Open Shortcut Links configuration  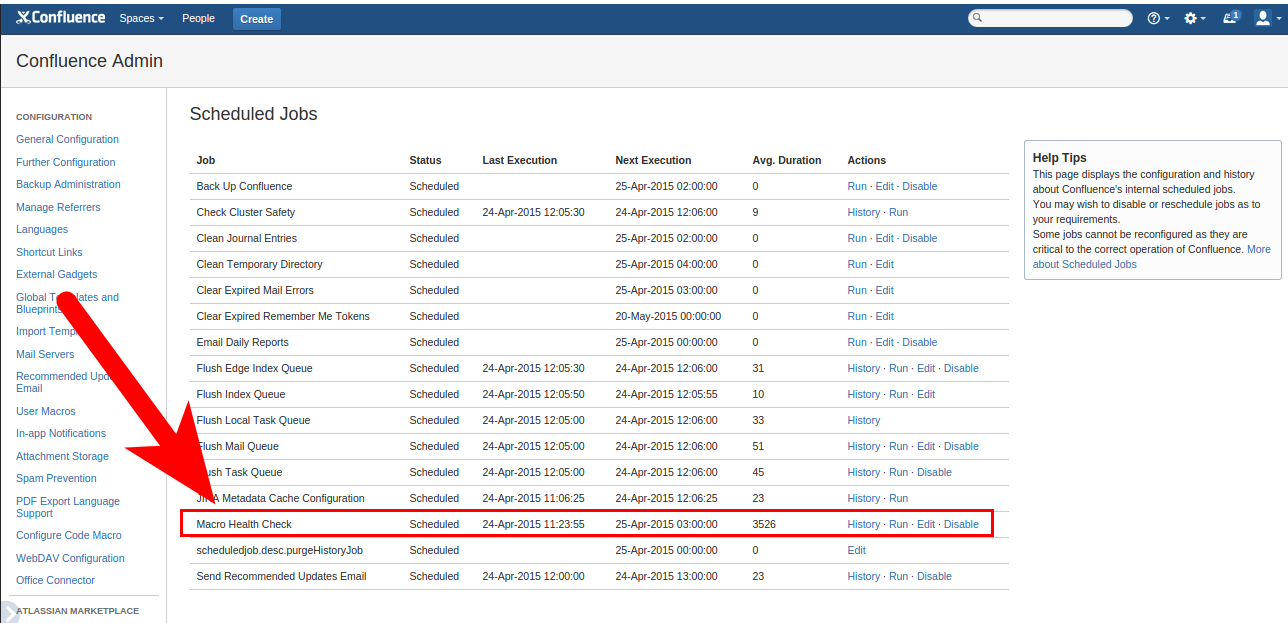click(49, 252)
